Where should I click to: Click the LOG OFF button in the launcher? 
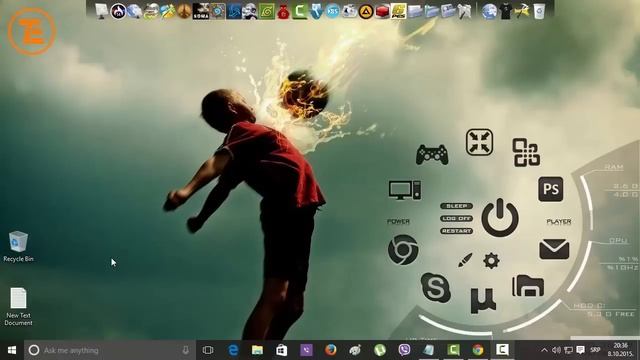456,218
